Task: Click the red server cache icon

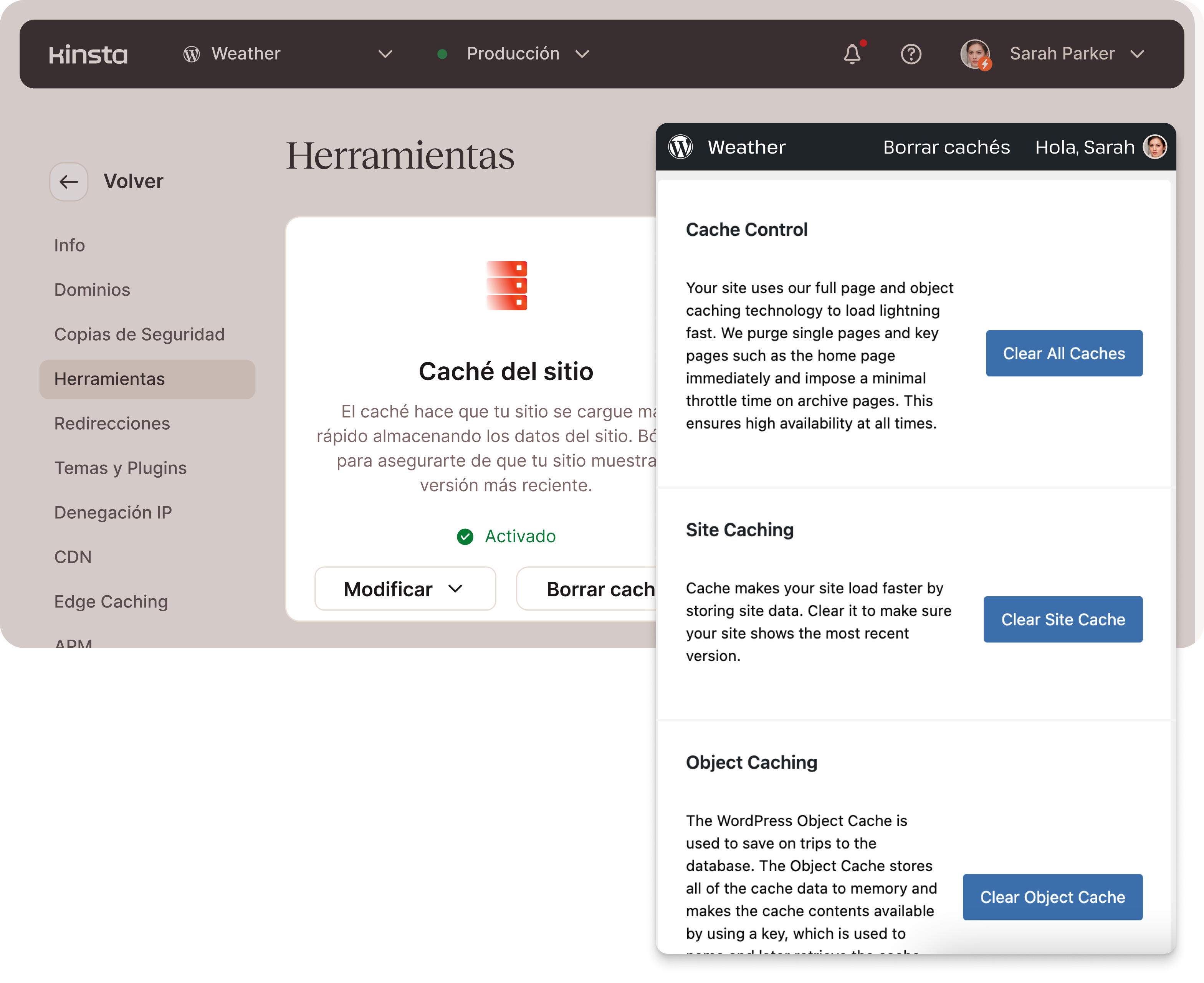Action: 507,285
